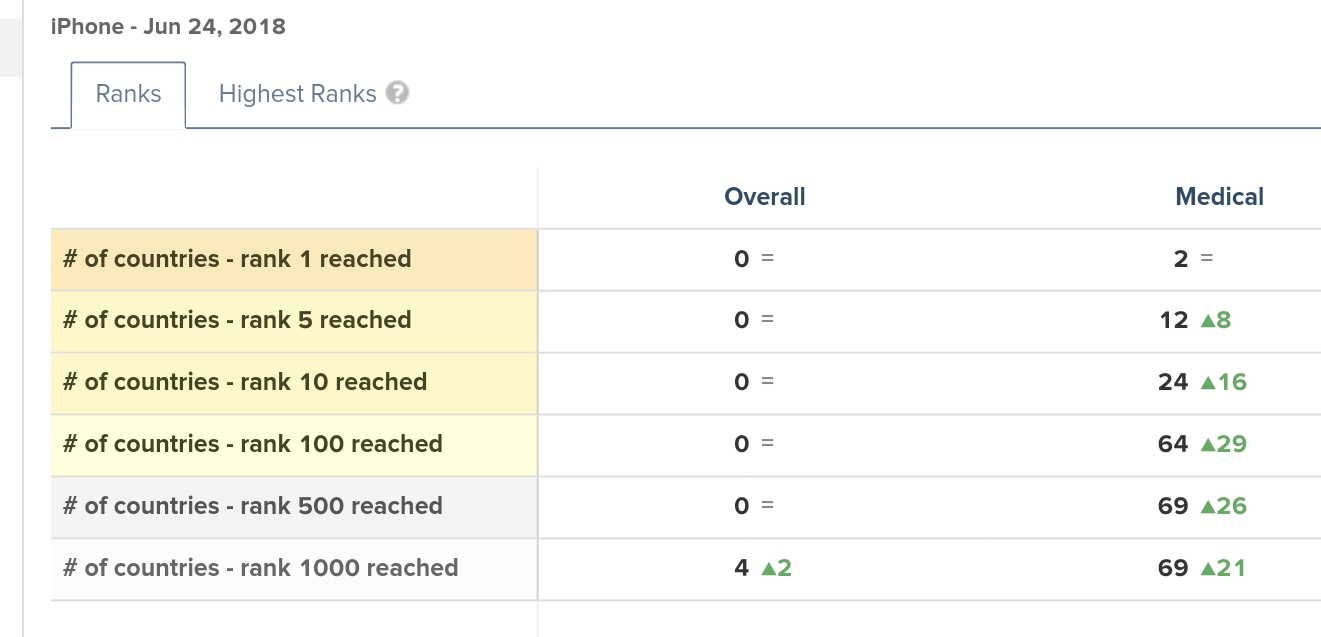This screenshot has height=637, width=1321.
Task: Click green up arrow in Medical rank 10 row
Action: (1207, 383)
